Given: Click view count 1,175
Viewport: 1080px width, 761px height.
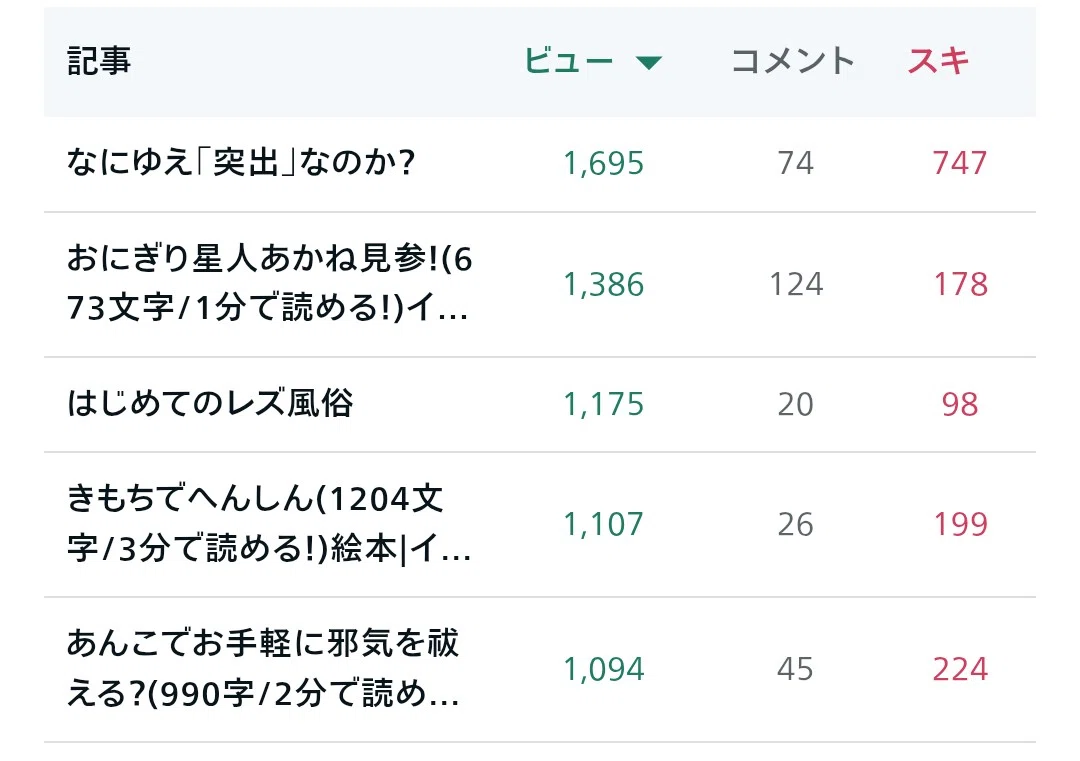Looking at the screenshot, I should [x=603, y=404].
